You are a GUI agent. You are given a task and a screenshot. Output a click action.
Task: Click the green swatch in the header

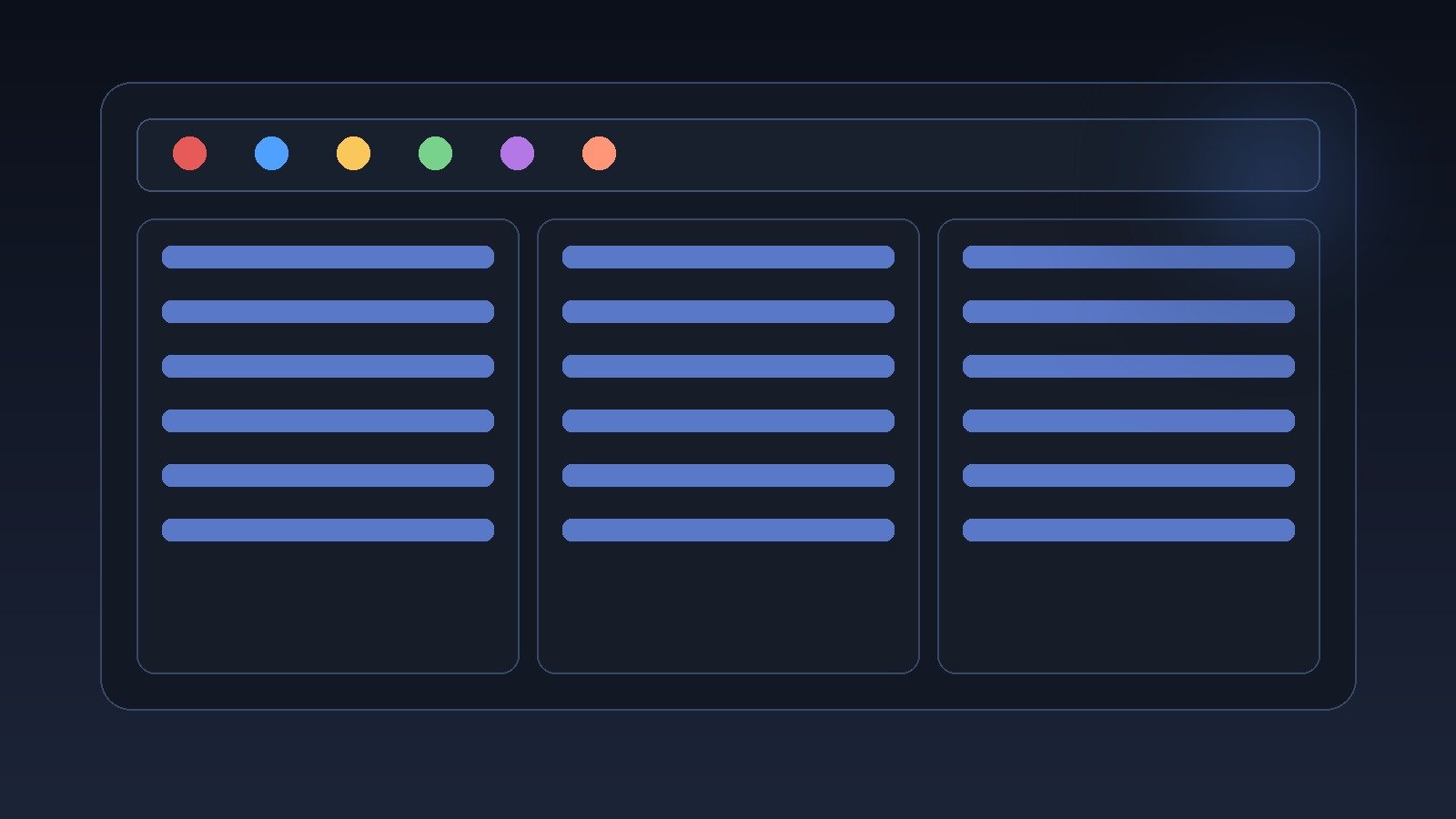436,154
